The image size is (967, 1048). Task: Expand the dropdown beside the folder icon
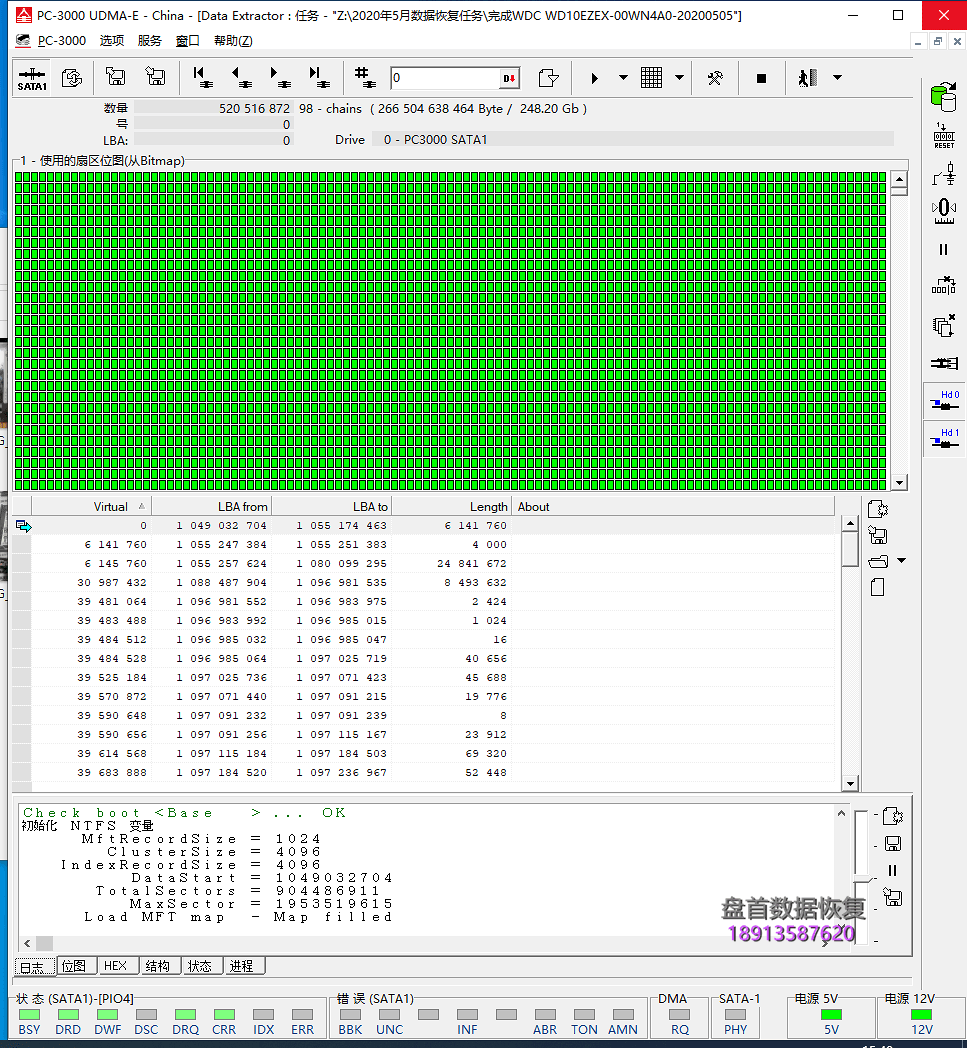[902, 561]
